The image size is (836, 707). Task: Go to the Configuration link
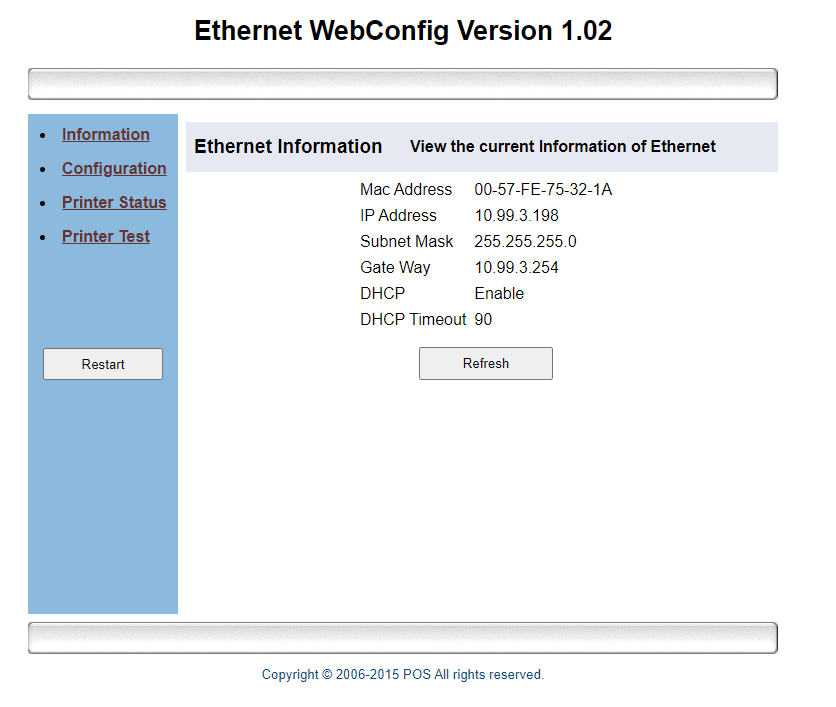[x=114, y=169]
